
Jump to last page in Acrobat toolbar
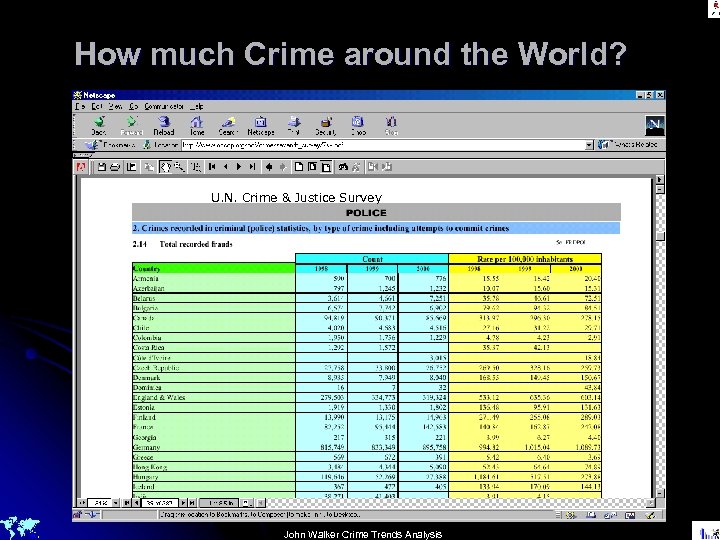252,167
